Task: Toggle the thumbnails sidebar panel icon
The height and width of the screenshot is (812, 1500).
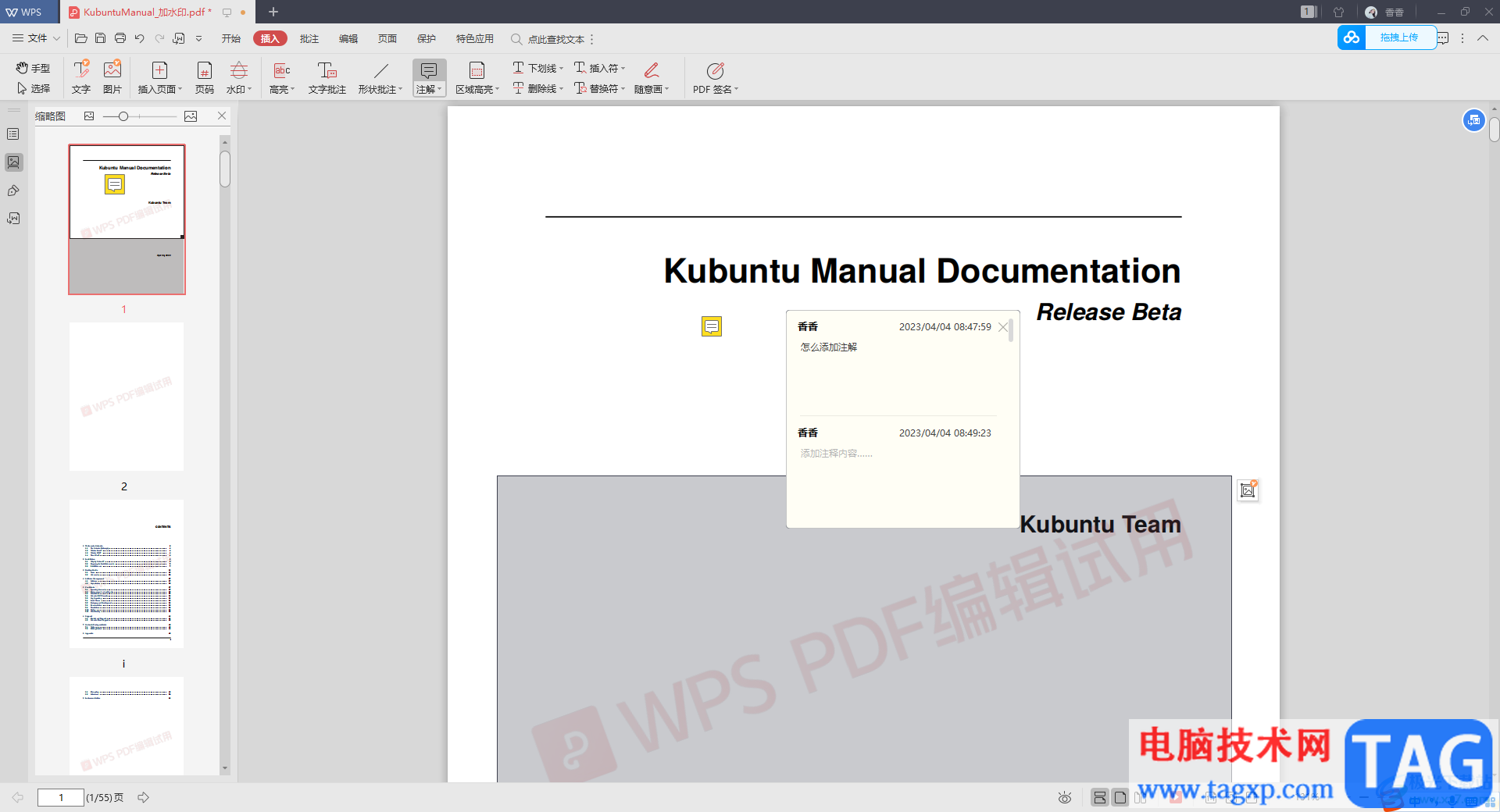Action: (x=13, y=162)
